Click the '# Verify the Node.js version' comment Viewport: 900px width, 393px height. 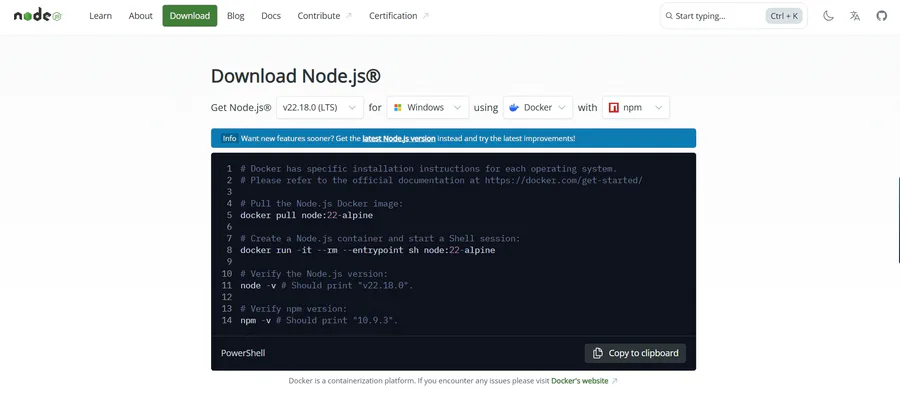[314, 274]
